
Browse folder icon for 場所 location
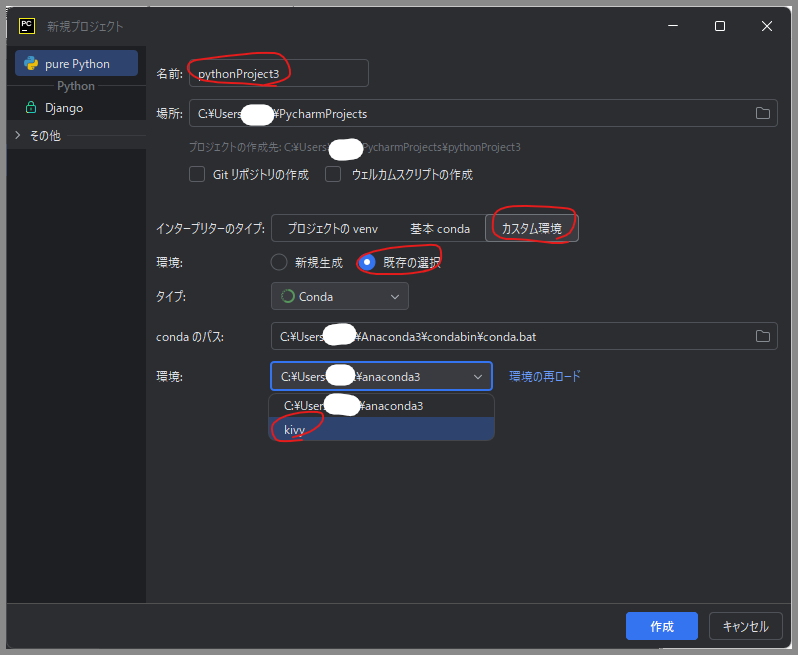click(x=762, y=113)
